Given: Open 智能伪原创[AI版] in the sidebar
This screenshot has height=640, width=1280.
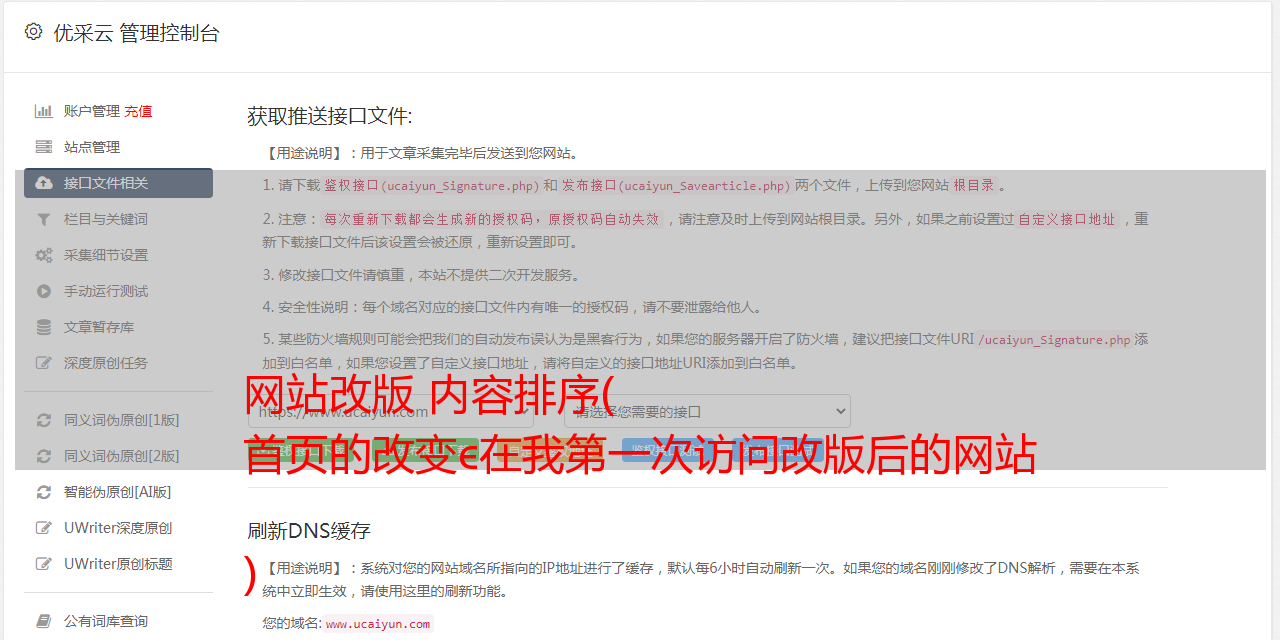Looking at the screenshot, I should [118, 492].
